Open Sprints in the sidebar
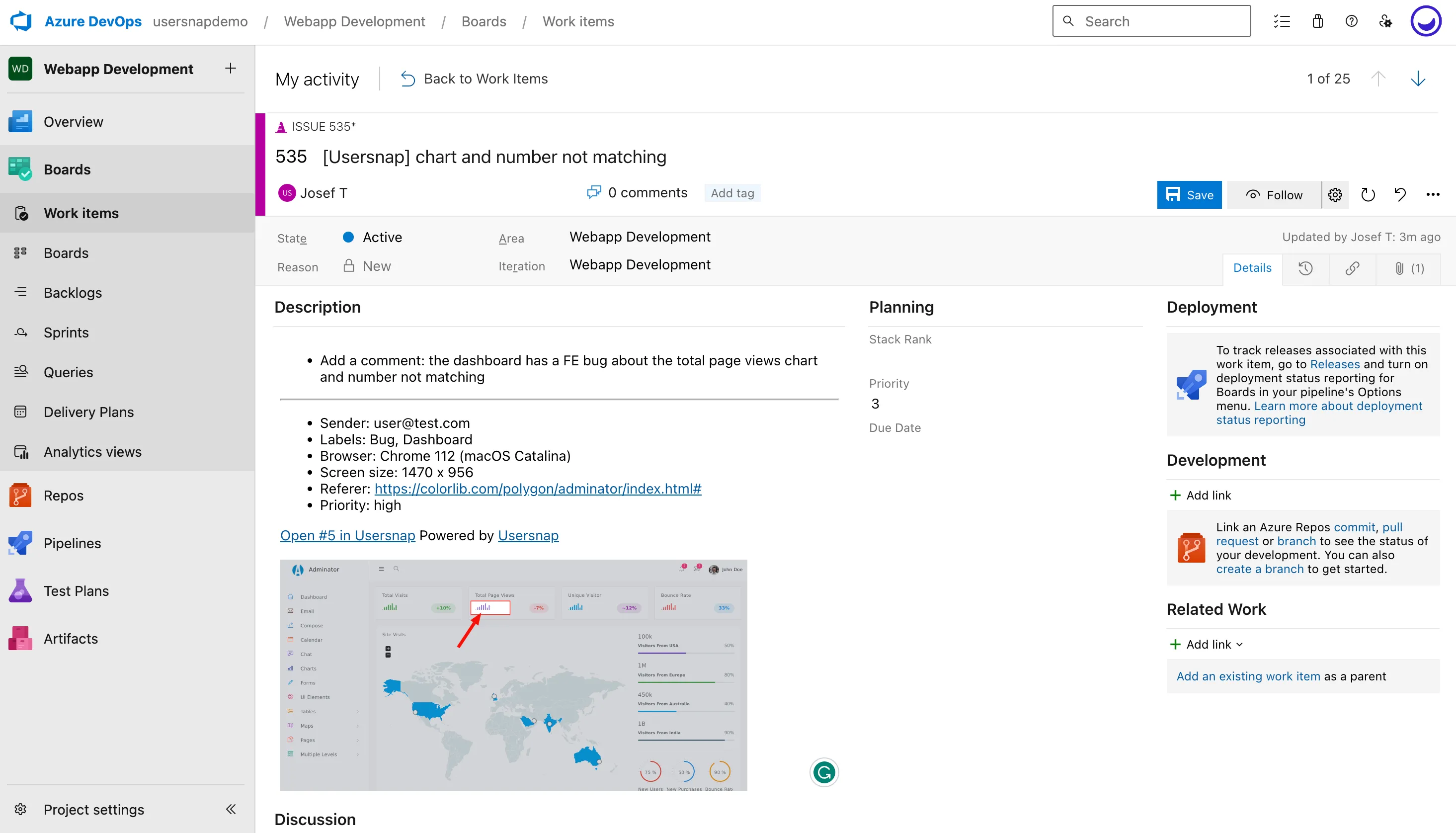The width and height of the screenshot is (1456, 833). (x=66, y=332)
